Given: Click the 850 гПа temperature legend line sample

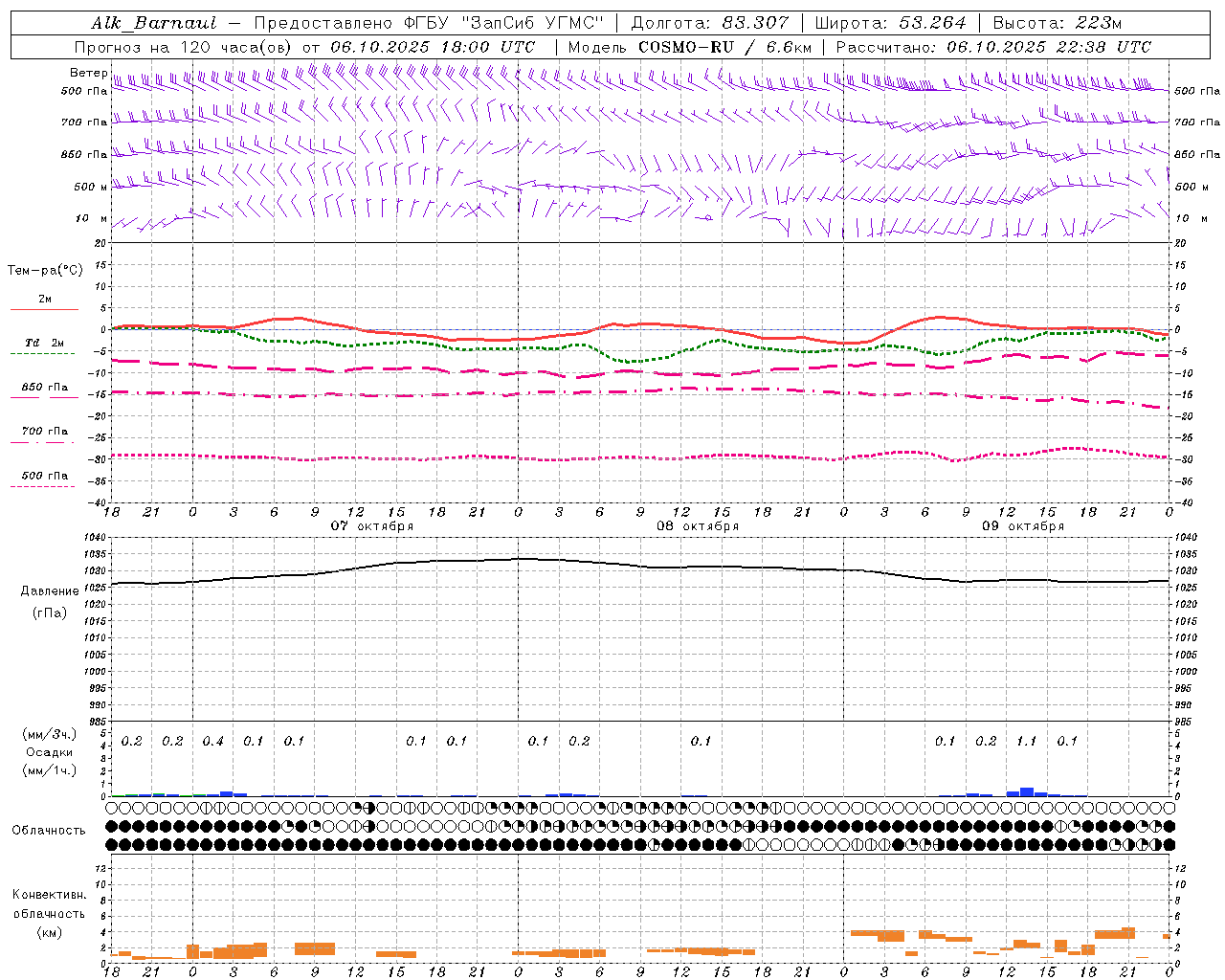Looking at the screenshot, I should pos(44,397).
